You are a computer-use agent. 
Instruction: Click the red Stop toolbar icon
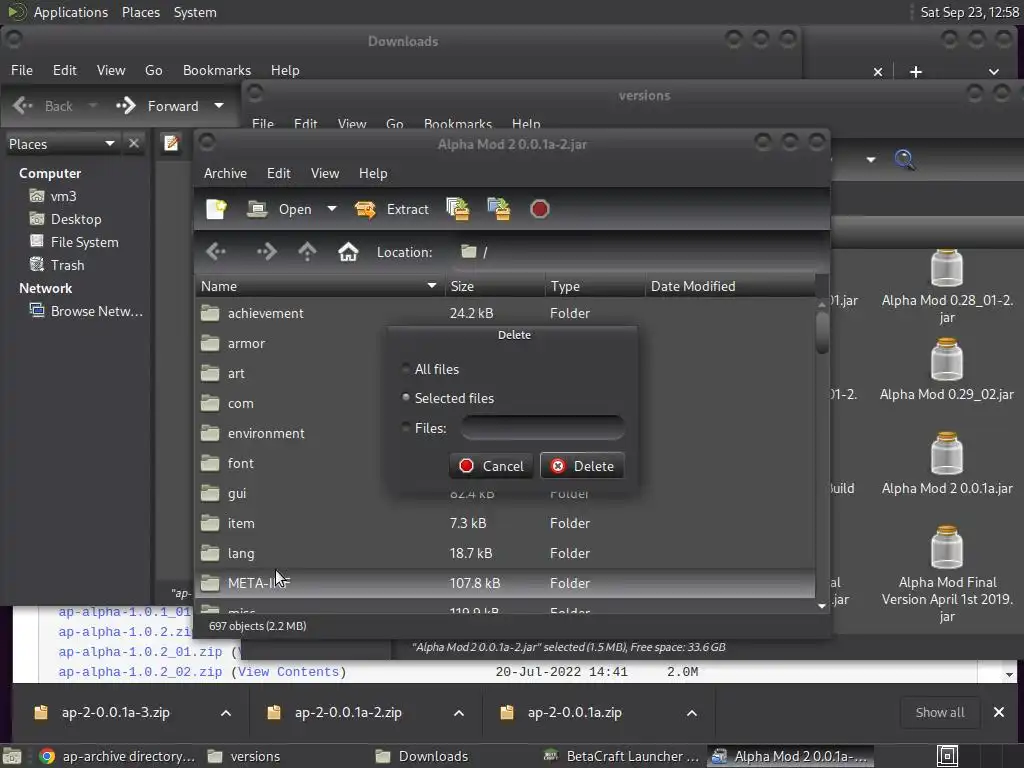539,209
